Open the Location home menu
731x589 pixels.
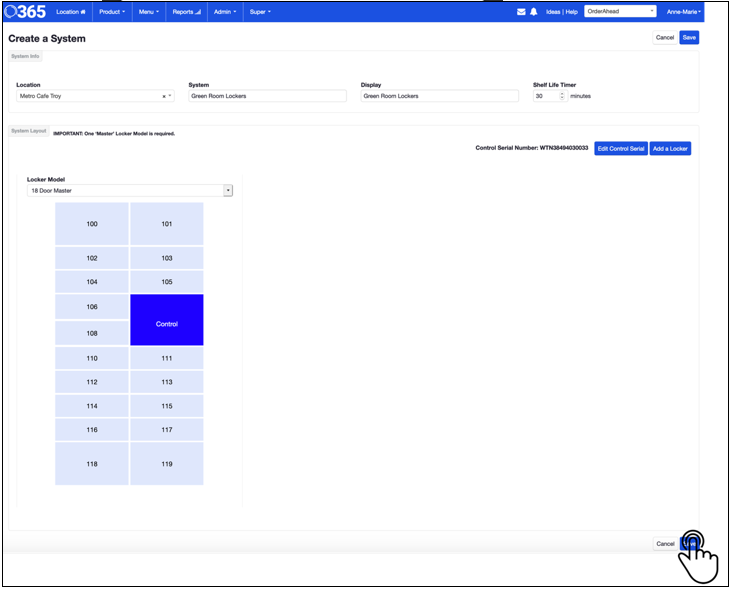(x=71, y=12)
